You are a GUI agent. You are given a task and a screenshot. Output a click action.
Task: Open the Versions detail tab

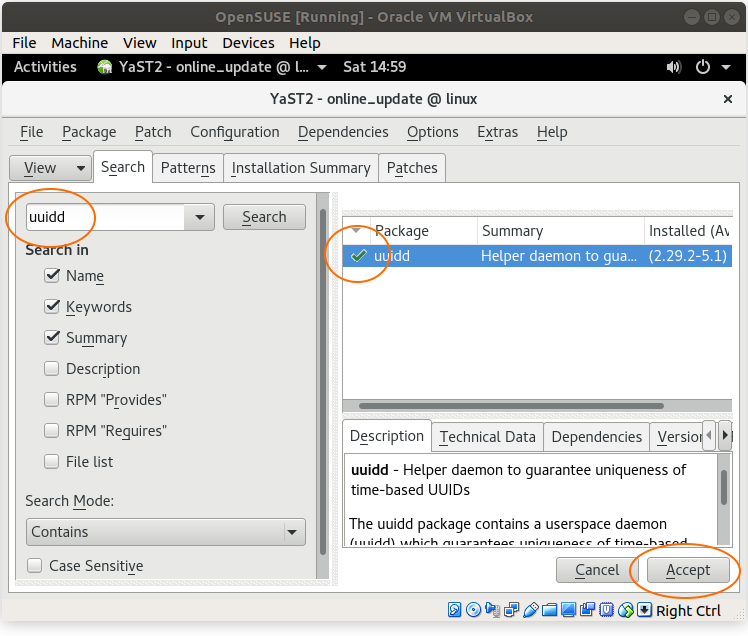tap(678, 437)
